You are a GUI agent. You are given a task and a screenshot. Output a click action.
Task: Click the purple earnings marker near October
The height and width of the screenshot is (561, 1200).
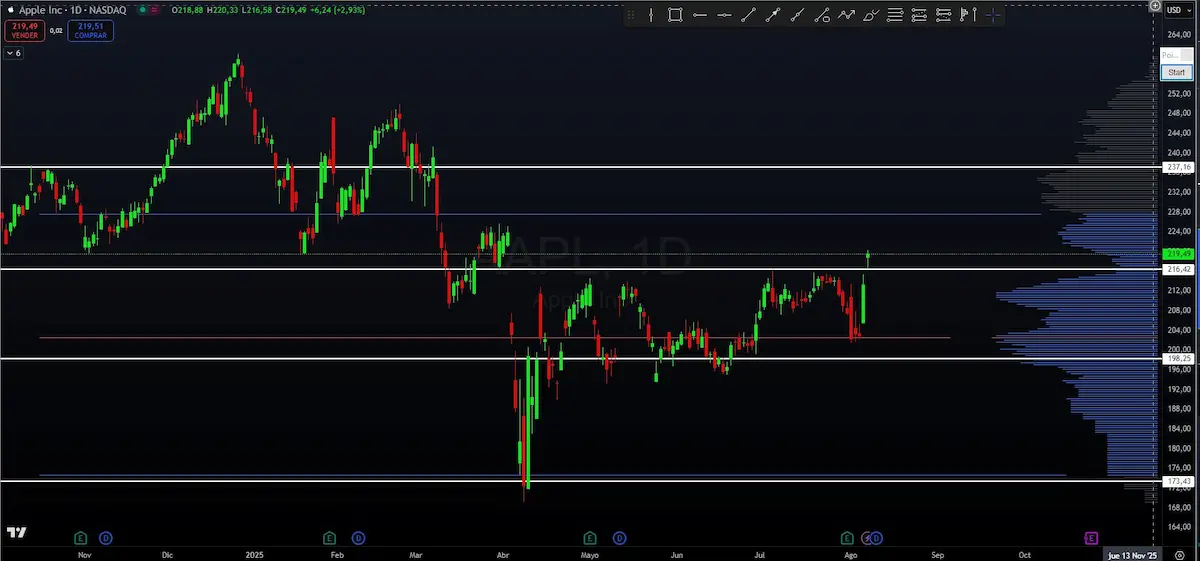[1092, 538]
